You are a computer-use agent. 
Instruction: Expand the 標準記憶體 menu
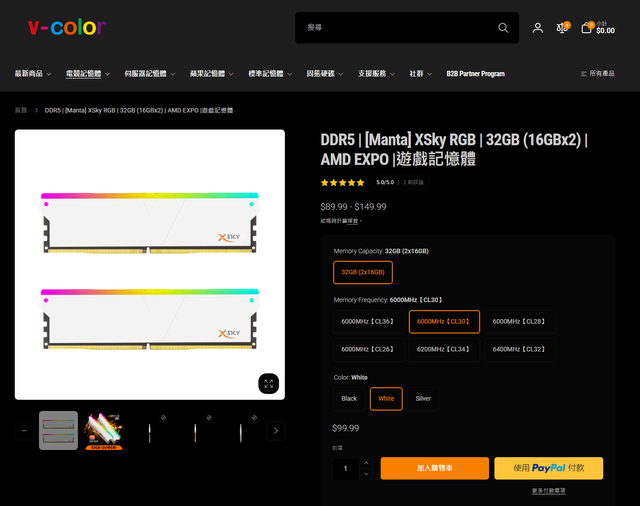click(270, 74)
